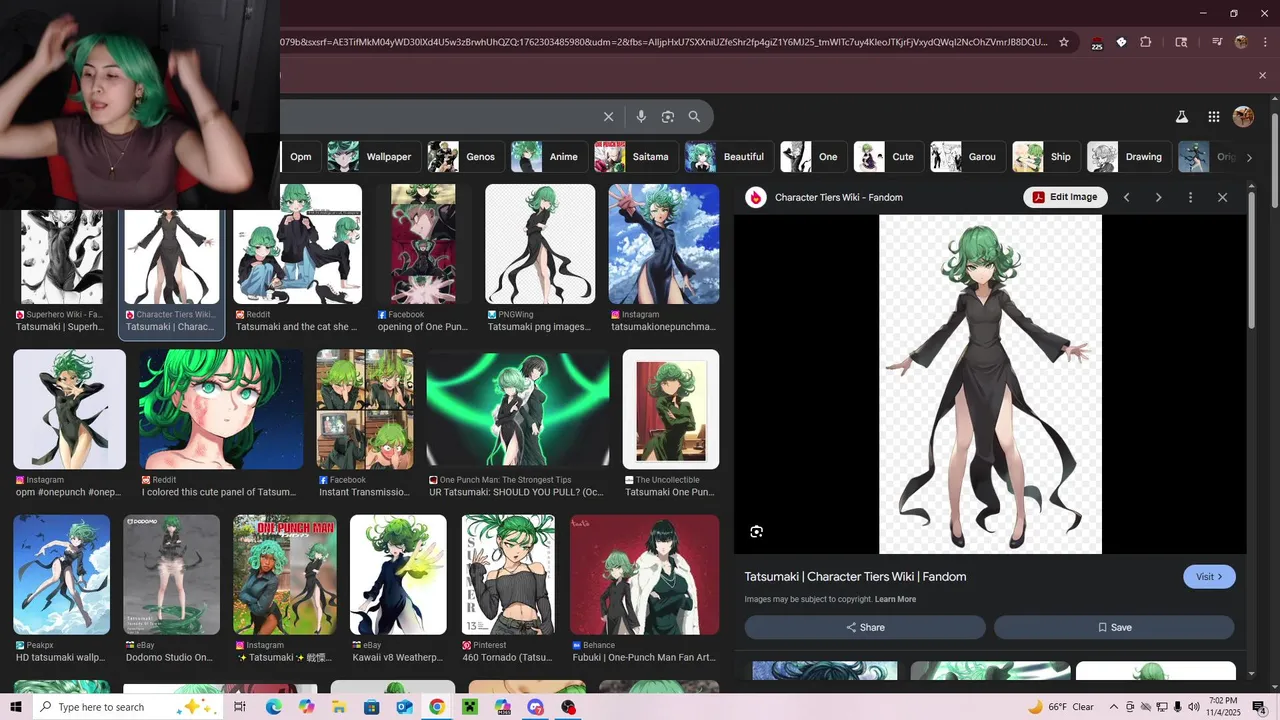Close the bar below the address bar
The height and width of the screenshot is (720, 1280).
(x=1262, y=75)
